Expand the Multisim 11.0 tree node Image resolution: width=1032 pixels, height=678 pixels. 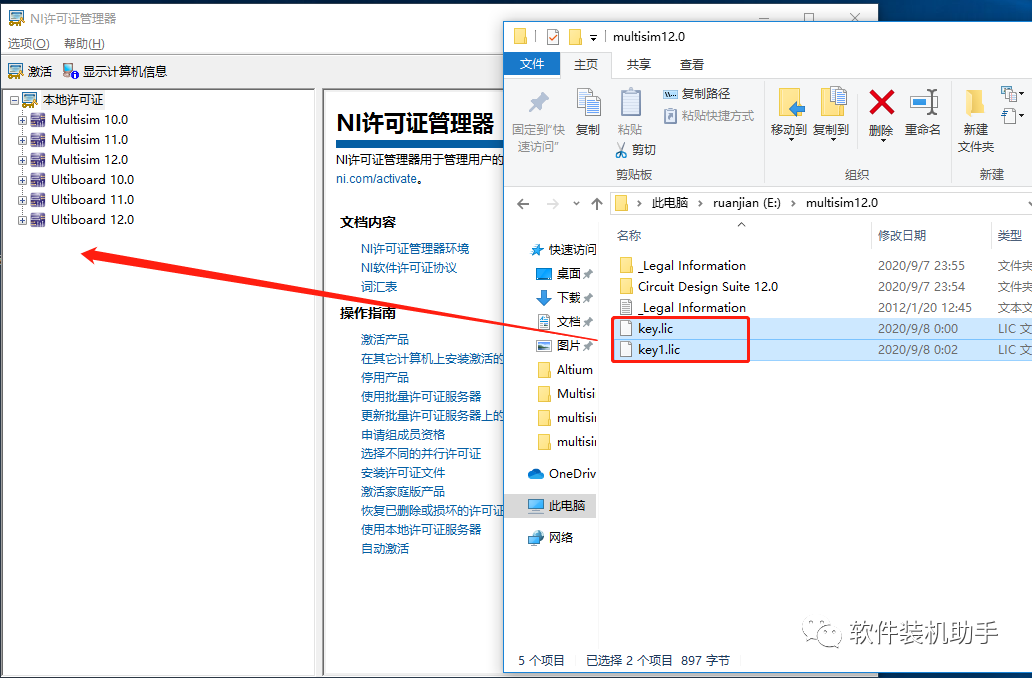click(x=22, y=140)
